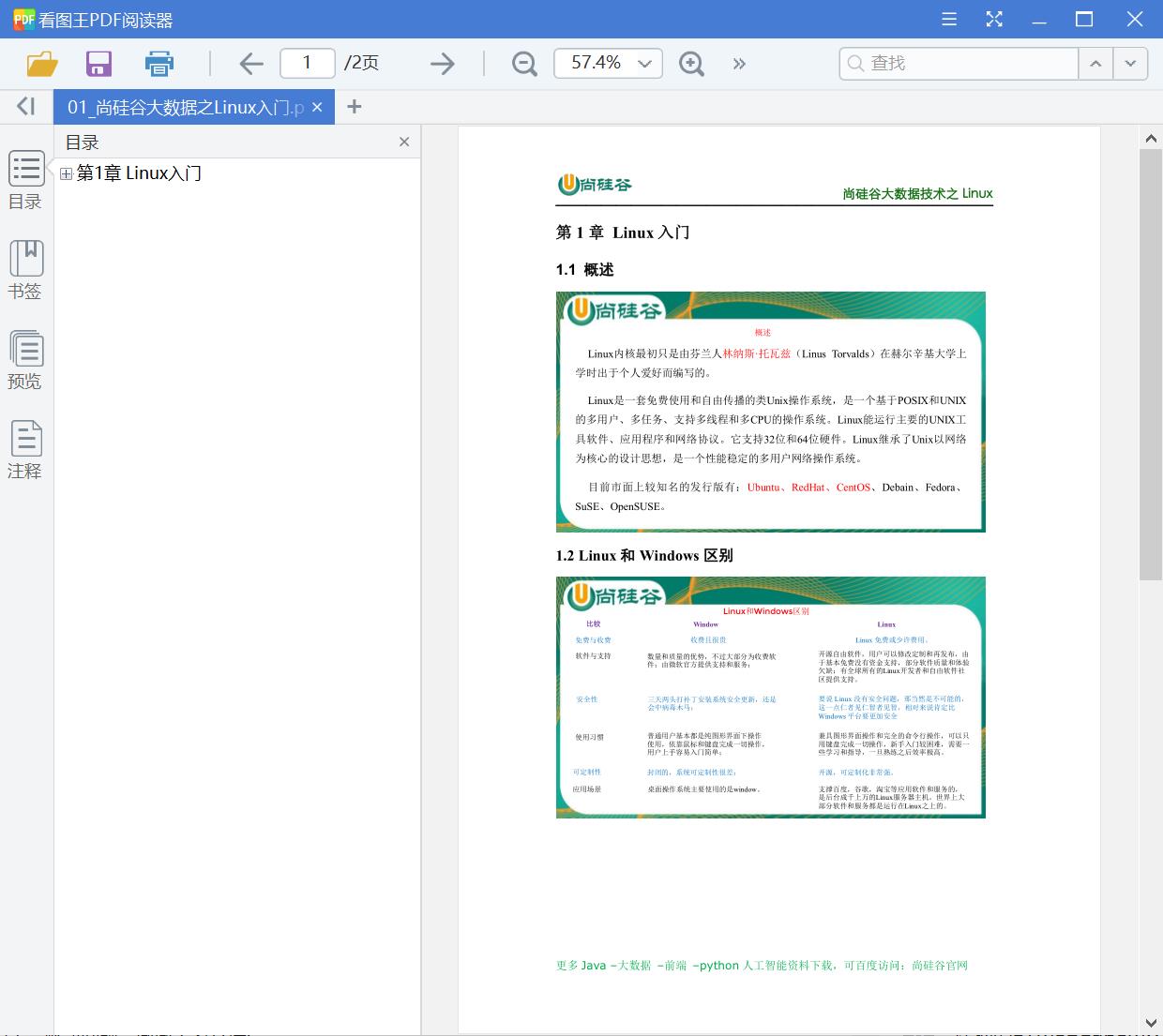Open the title bar menu icon
Screen dimensions: 1163x1036
(949, 19)
